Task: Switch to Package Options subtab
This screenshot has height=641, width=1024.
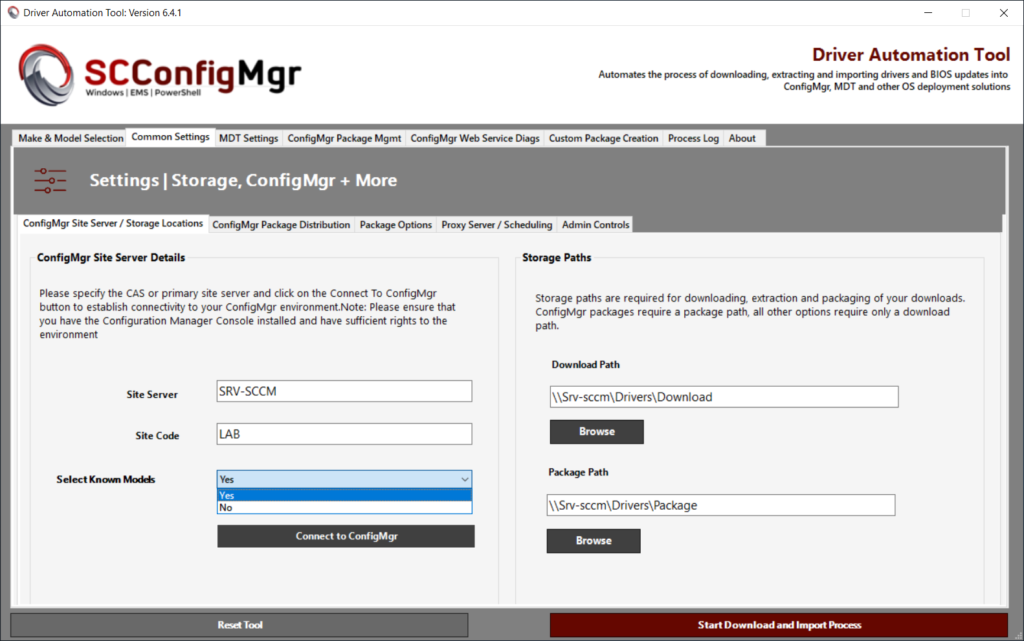Action: (396, 225)
